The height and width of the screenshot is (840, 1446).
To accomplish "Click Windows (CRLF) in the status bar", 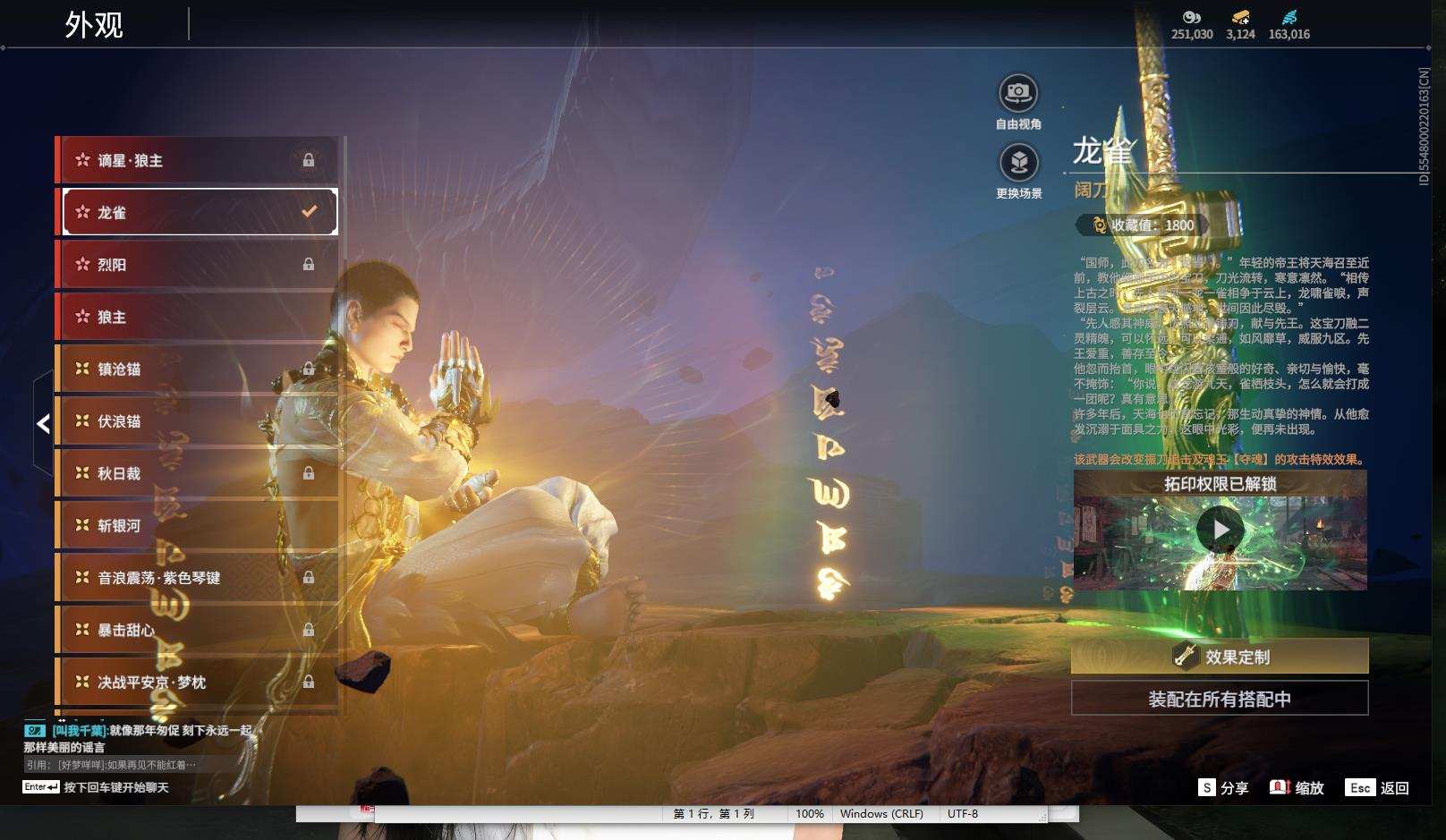I will coord(881,814).
